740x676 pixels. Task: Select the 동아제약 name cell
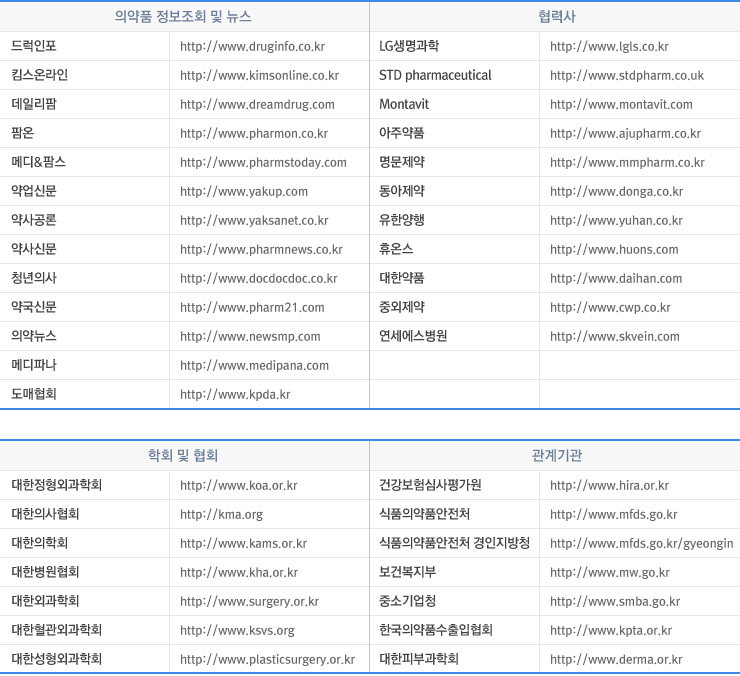(402, 191)
